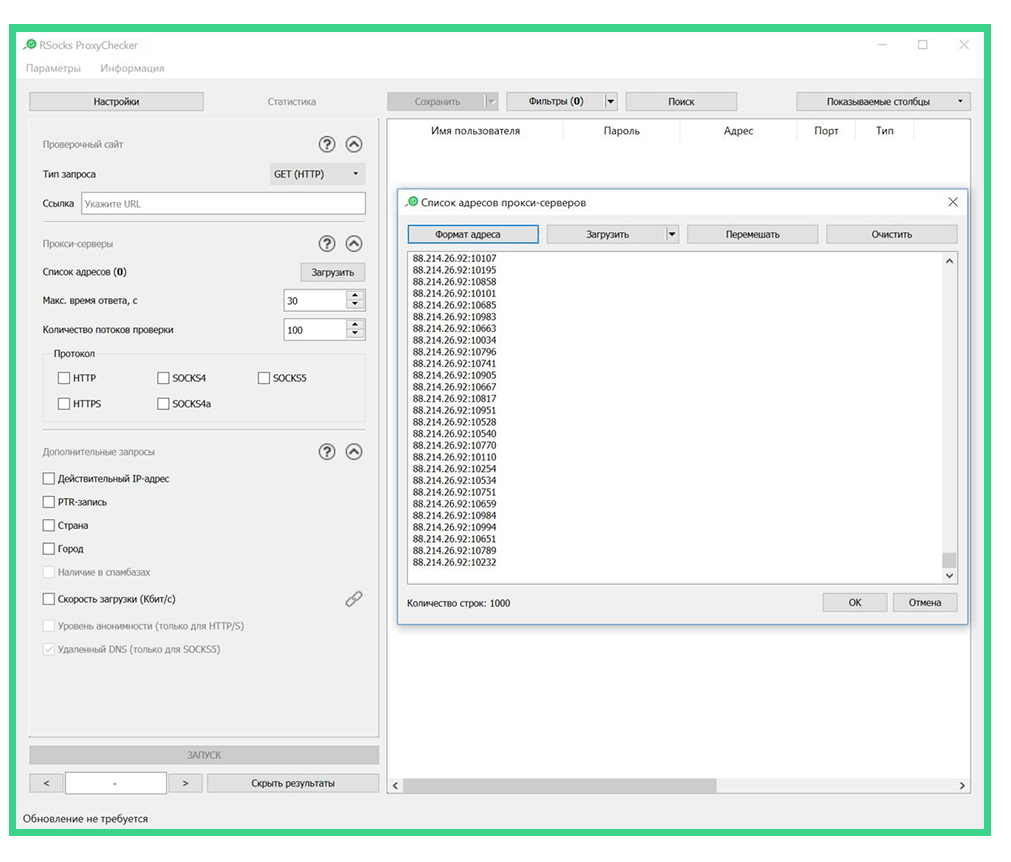Click help icon in Прокси-серверы section

[327, 243]
